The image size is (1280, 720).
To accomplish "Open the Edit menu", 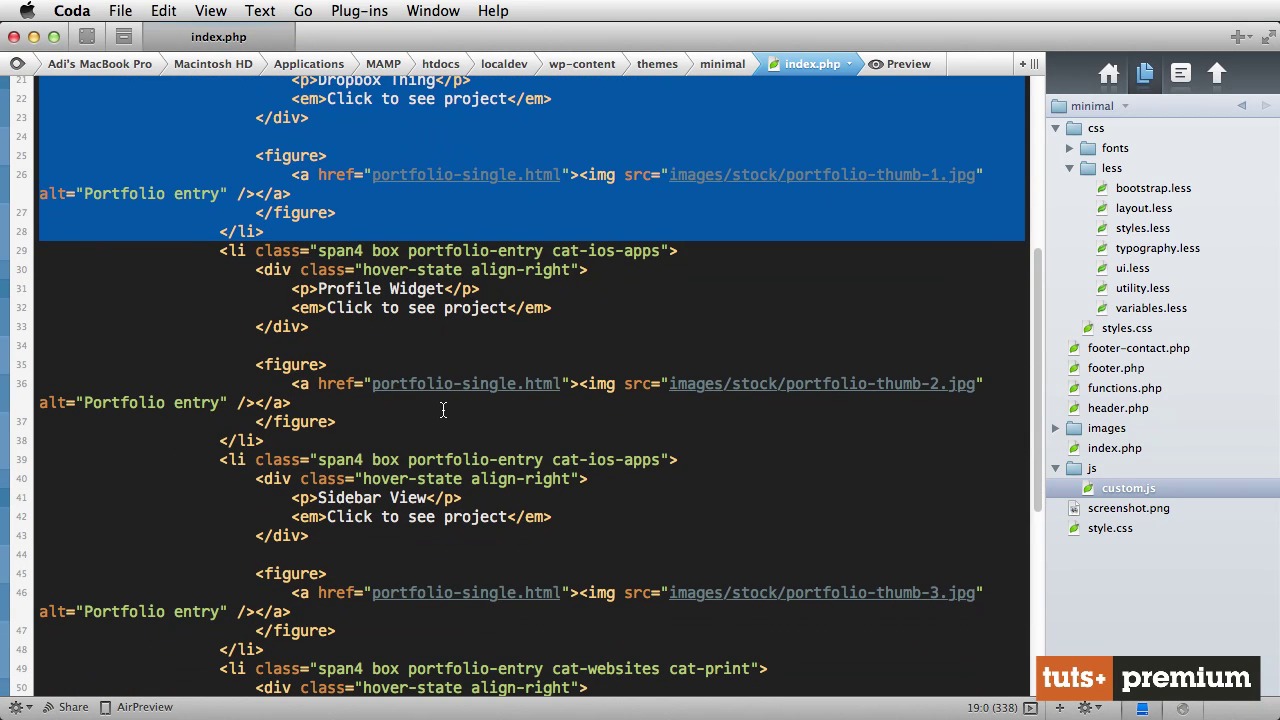I will (163, 11).
